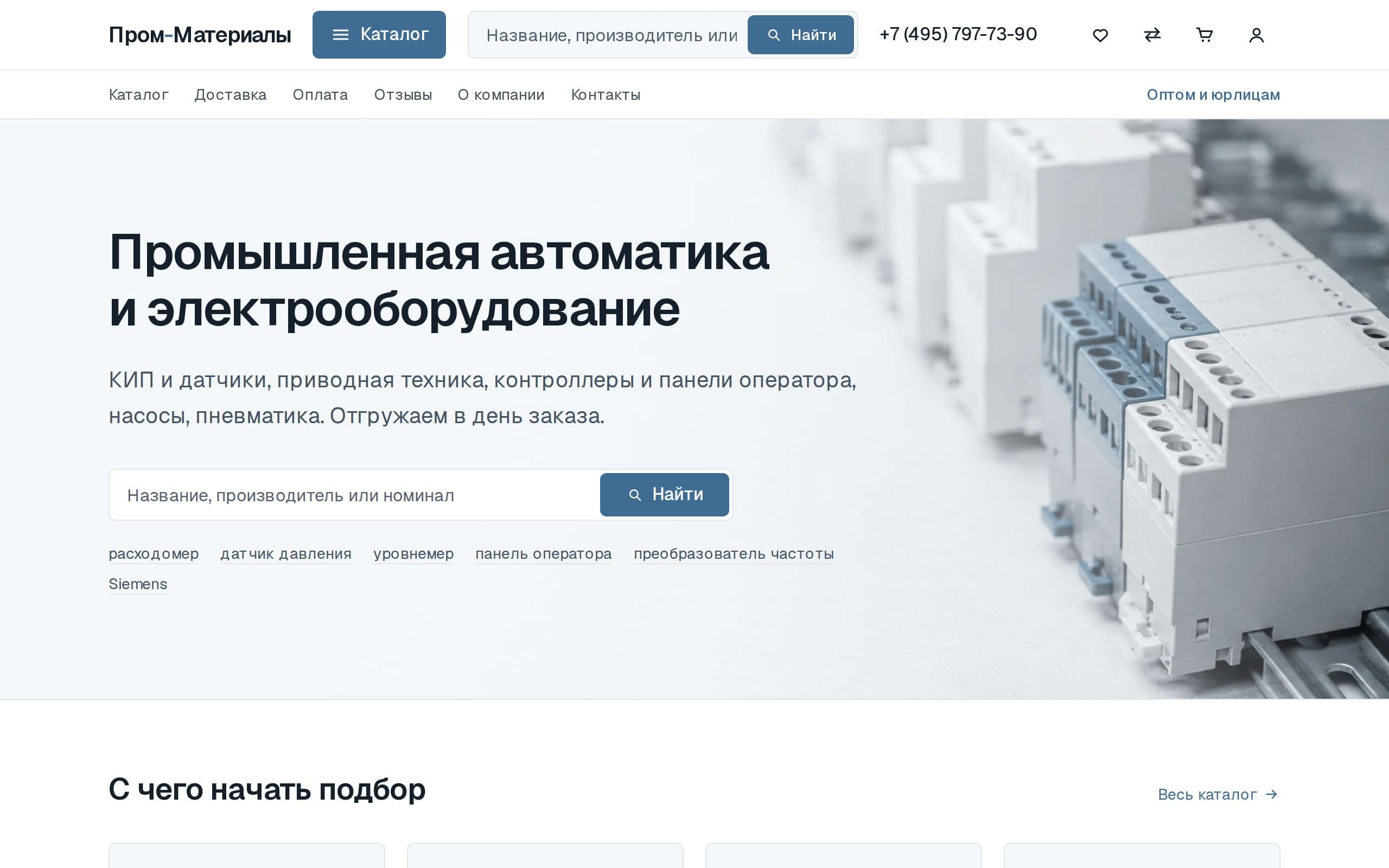Viewport: 1389px width, 868px height.
Task: Open the Весь каталог link
Action: pos(1218,795)
